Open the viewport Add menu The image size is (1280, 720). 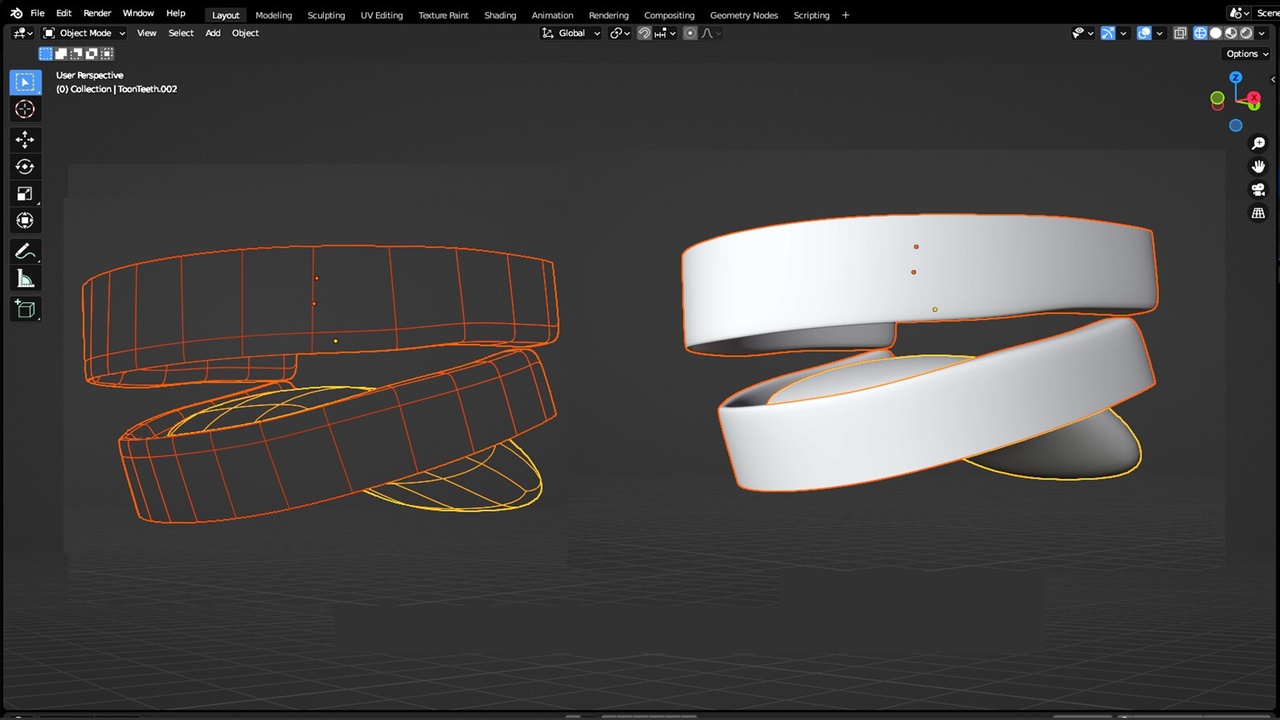click(x=213, y=33)
